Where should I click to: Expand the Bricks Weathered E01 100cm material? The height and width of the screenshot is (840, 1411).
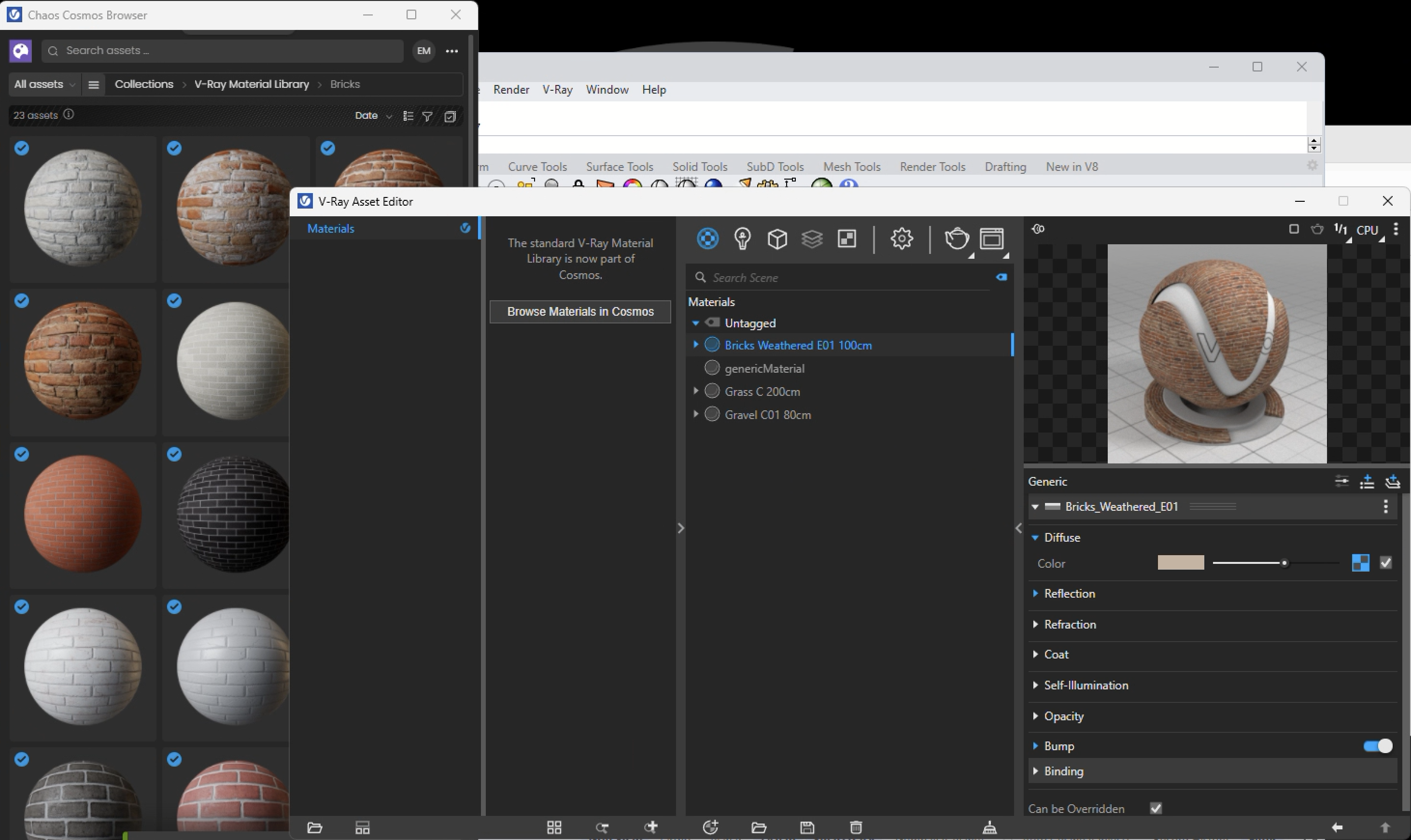695,344
